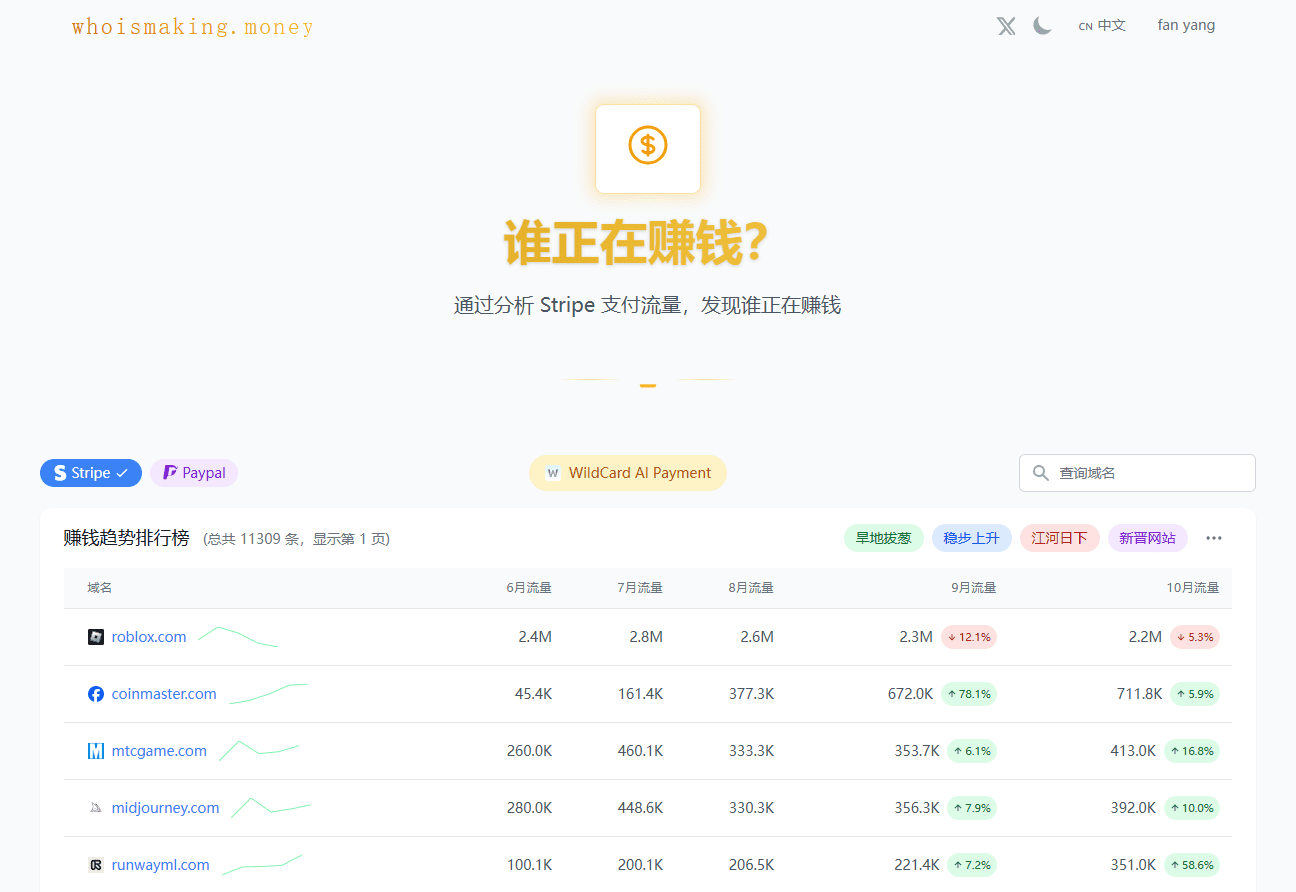Click the 711.8K October traffic value

tap(1140, 694)
